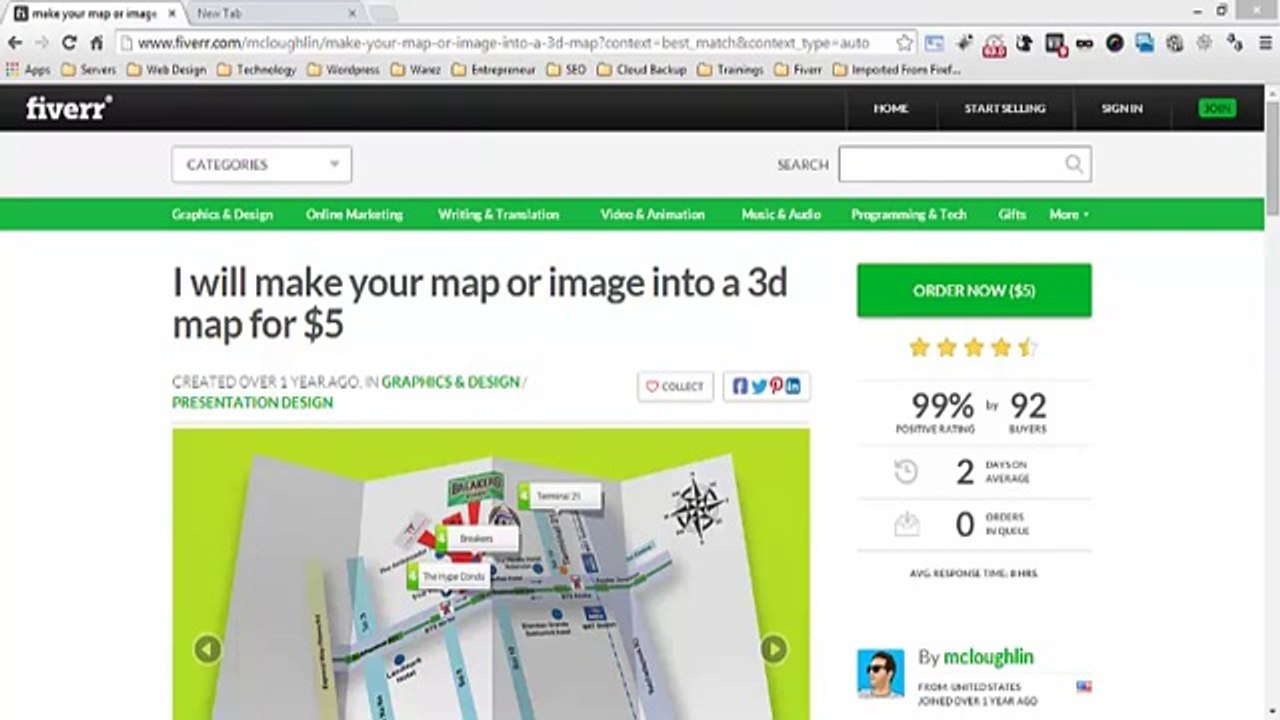The image size is (1280, 720).
Task: Click the Fiverr logo
Action: 69,108
